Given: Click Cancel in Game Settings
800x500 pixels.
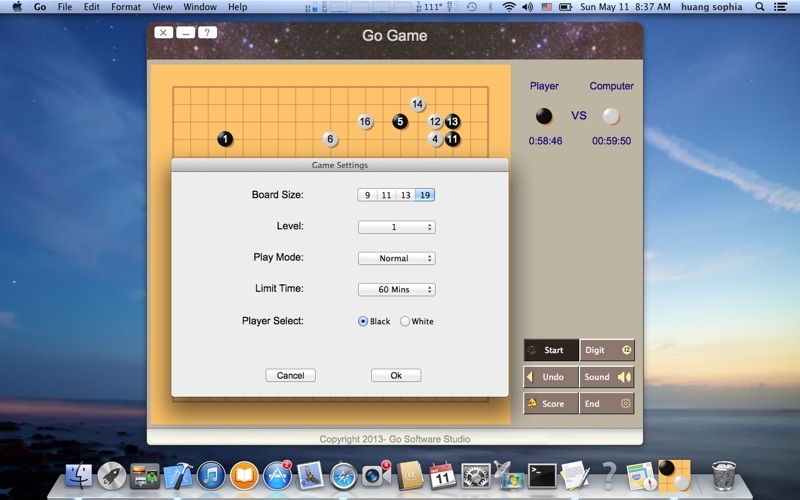Looking at the screenshot, I should click(x=290, y=375).
